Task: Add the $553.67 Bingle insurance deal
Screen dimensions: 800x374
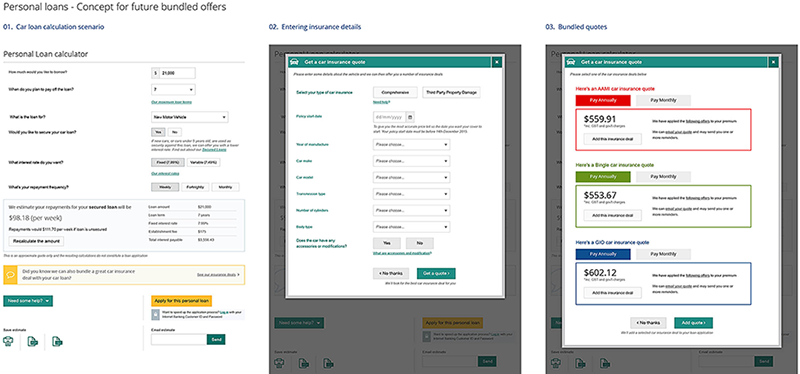Action: point(612,215)
